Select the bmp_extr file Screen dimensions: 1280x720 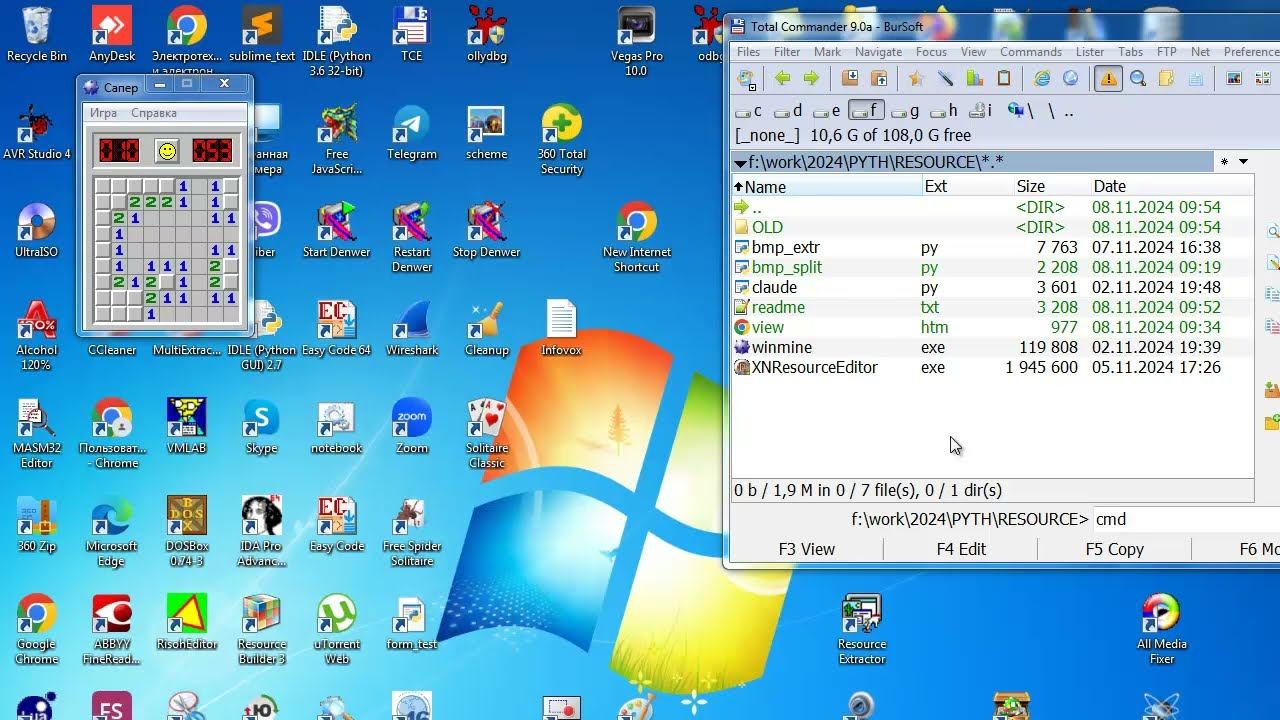click(x=992, y=247)
